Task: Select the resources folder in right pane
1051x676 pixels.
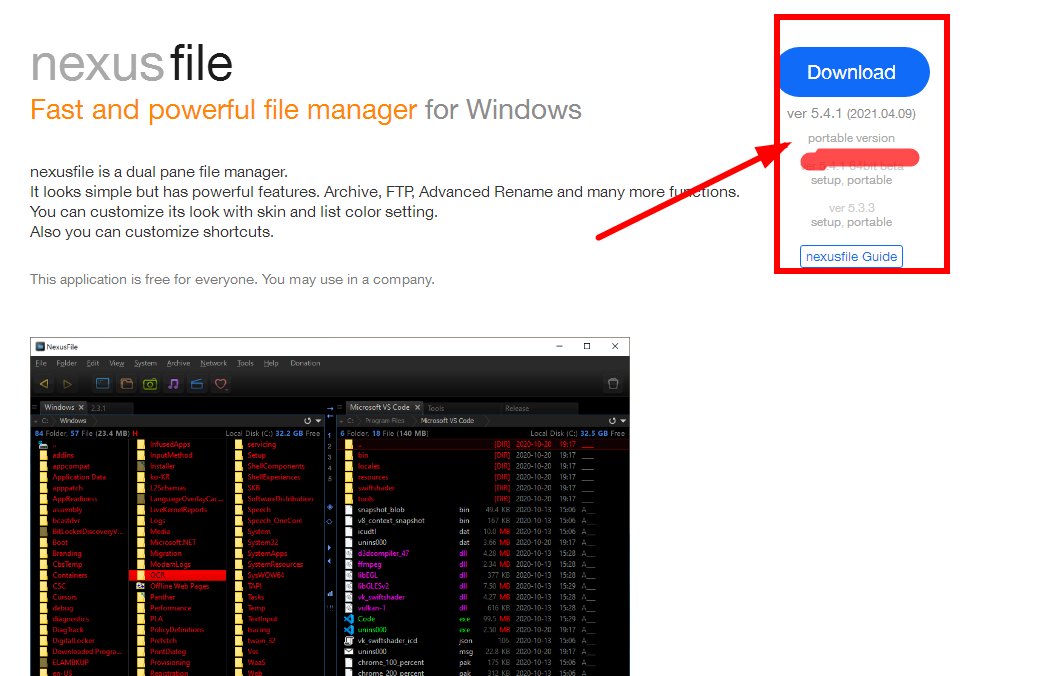Action: tap(373, 478)
